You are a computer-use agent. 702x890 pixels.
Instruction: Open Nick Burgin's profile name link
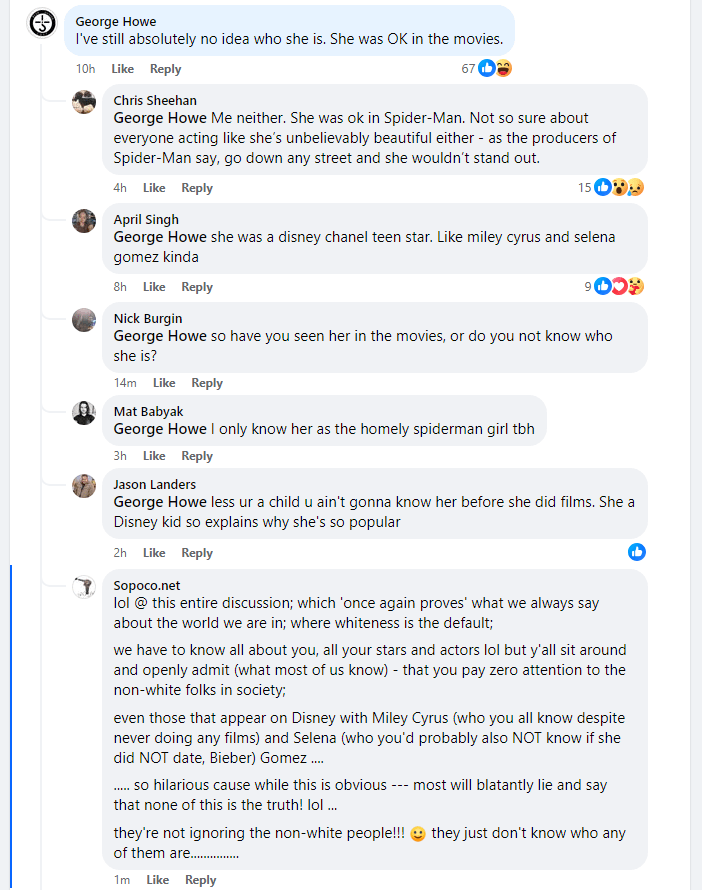coord(148,319)
